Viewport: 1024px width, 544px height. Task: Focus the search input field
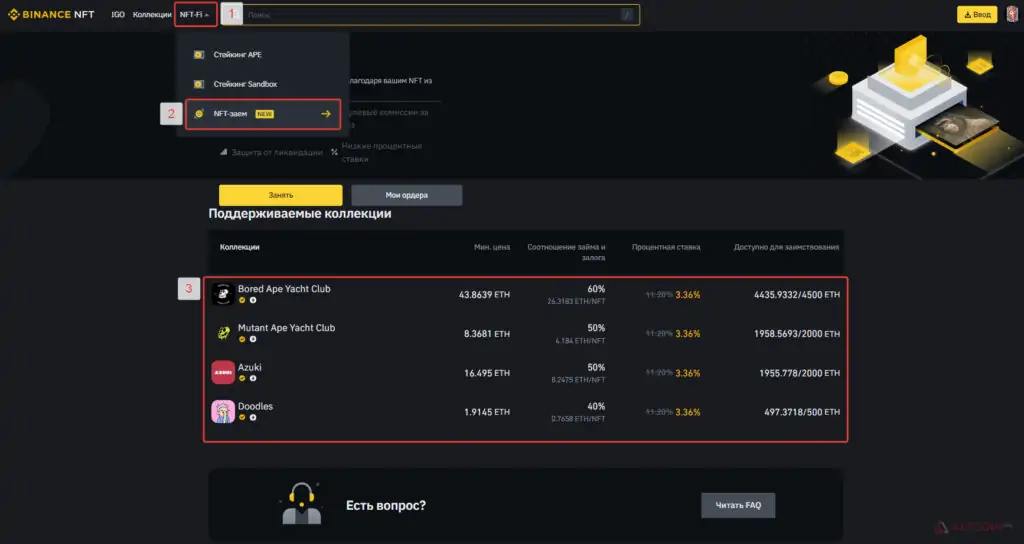point(431,14)
